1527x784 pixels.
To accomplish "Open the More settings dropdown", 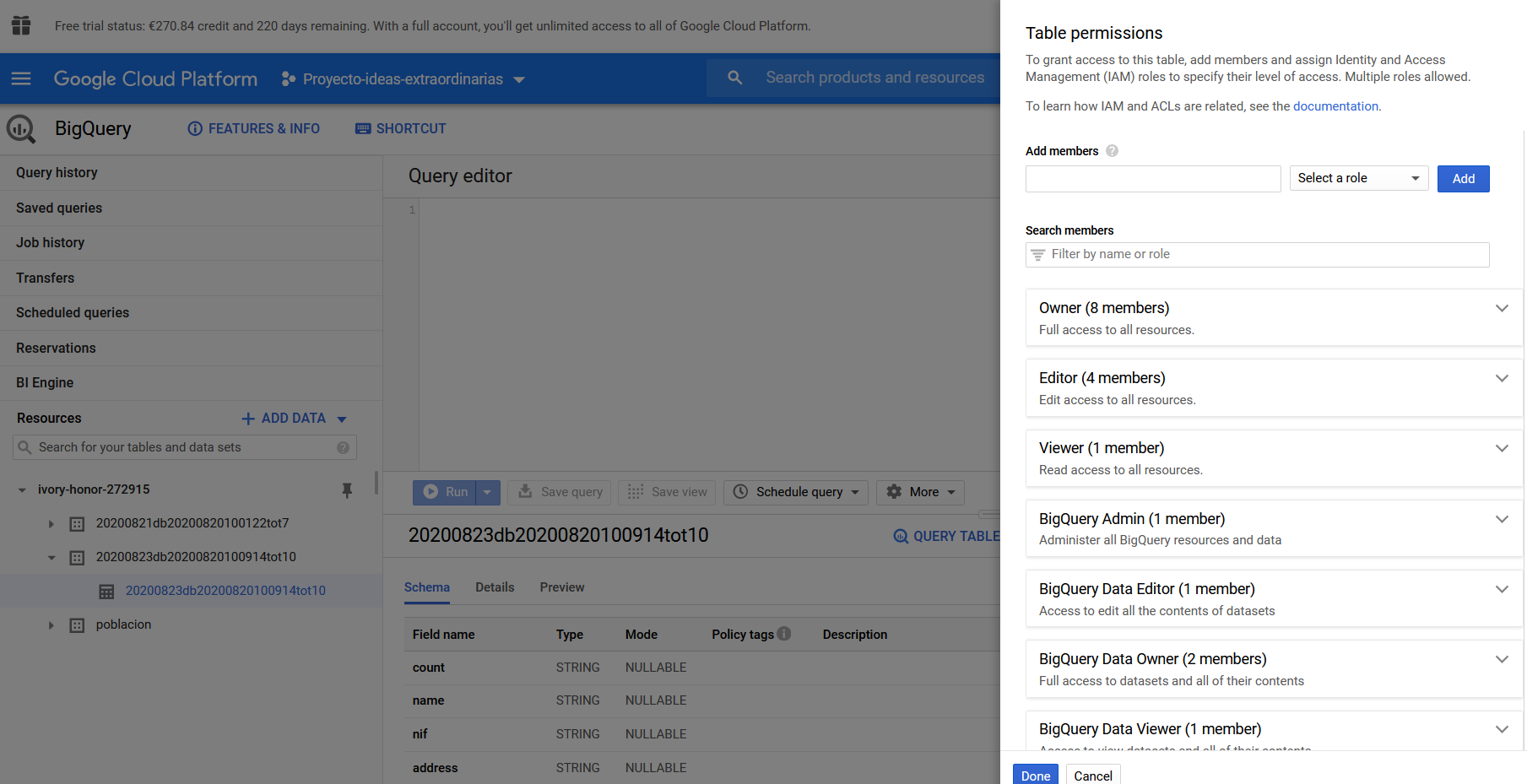I will point(920,492).
